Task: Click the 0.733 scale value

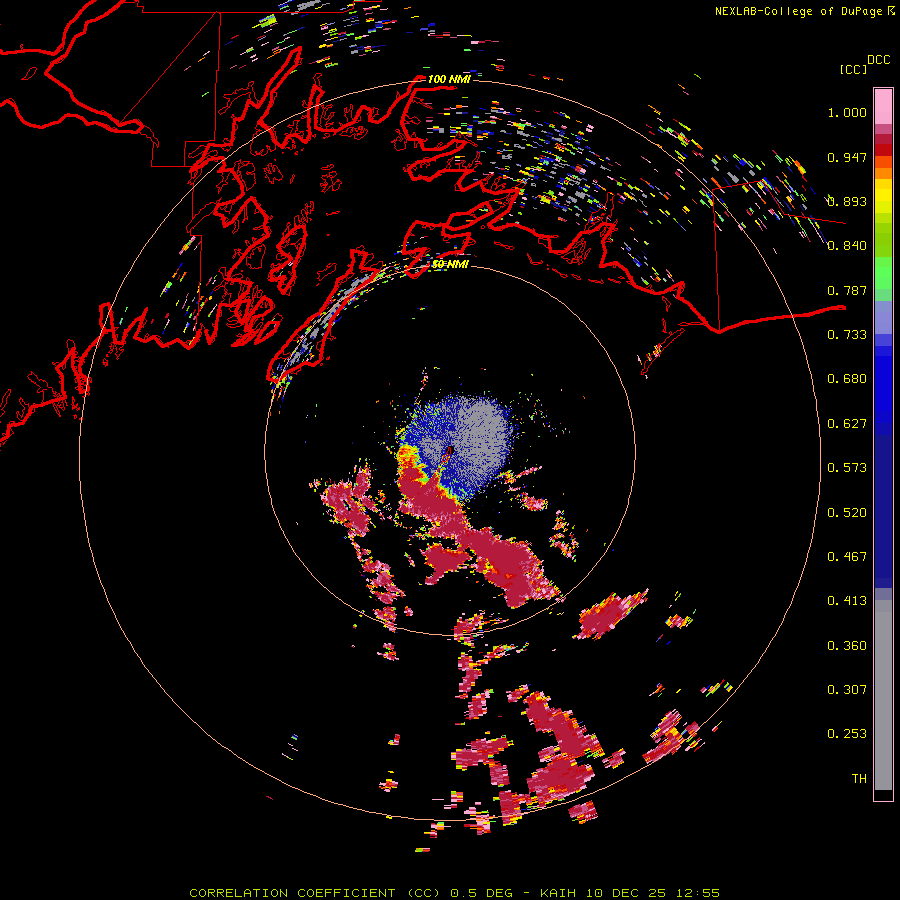Action: pos(847,335)
